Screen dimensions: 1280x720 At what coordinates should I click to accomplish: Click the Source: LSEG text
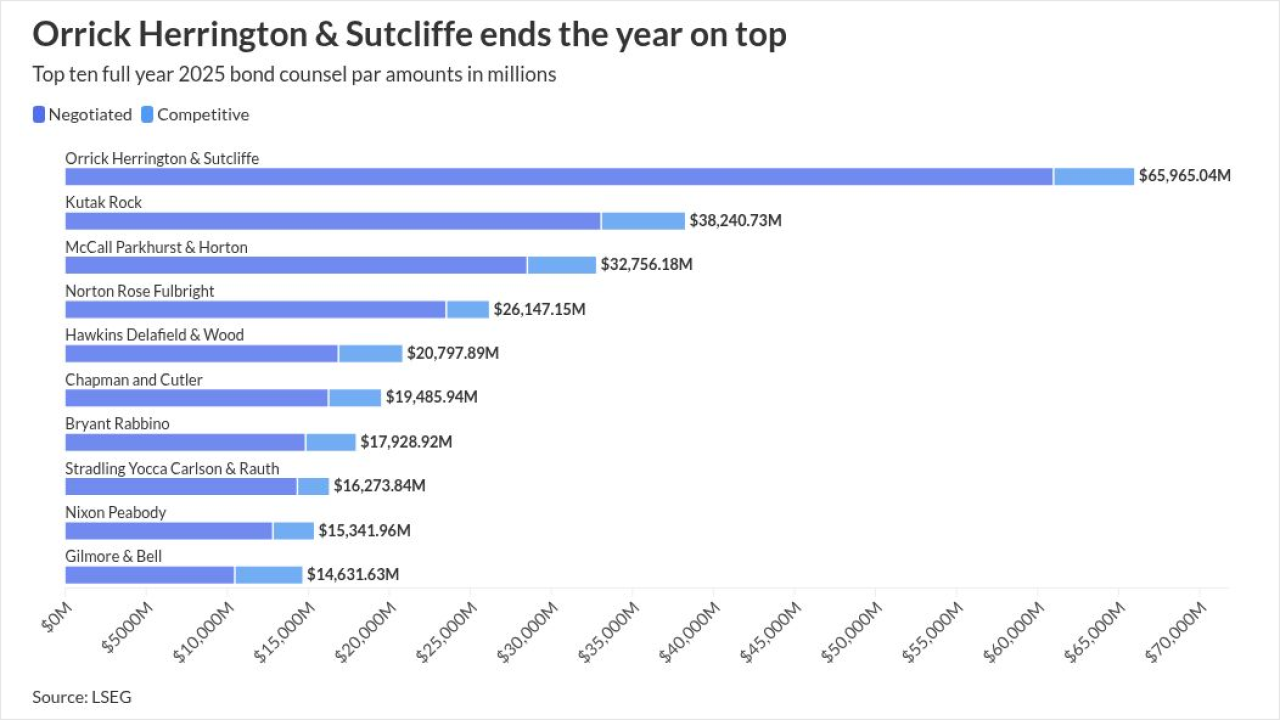[82, 696]
